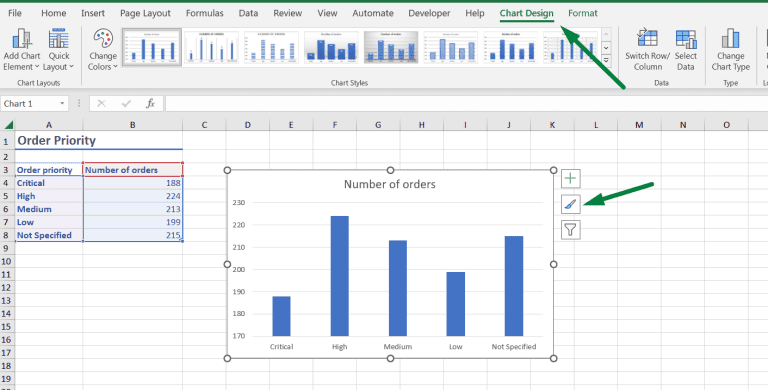This screenshot has height=390, width=768.
Task: Click the Order priority header cell
Action: pyautogui.click(x=49, y=170)
